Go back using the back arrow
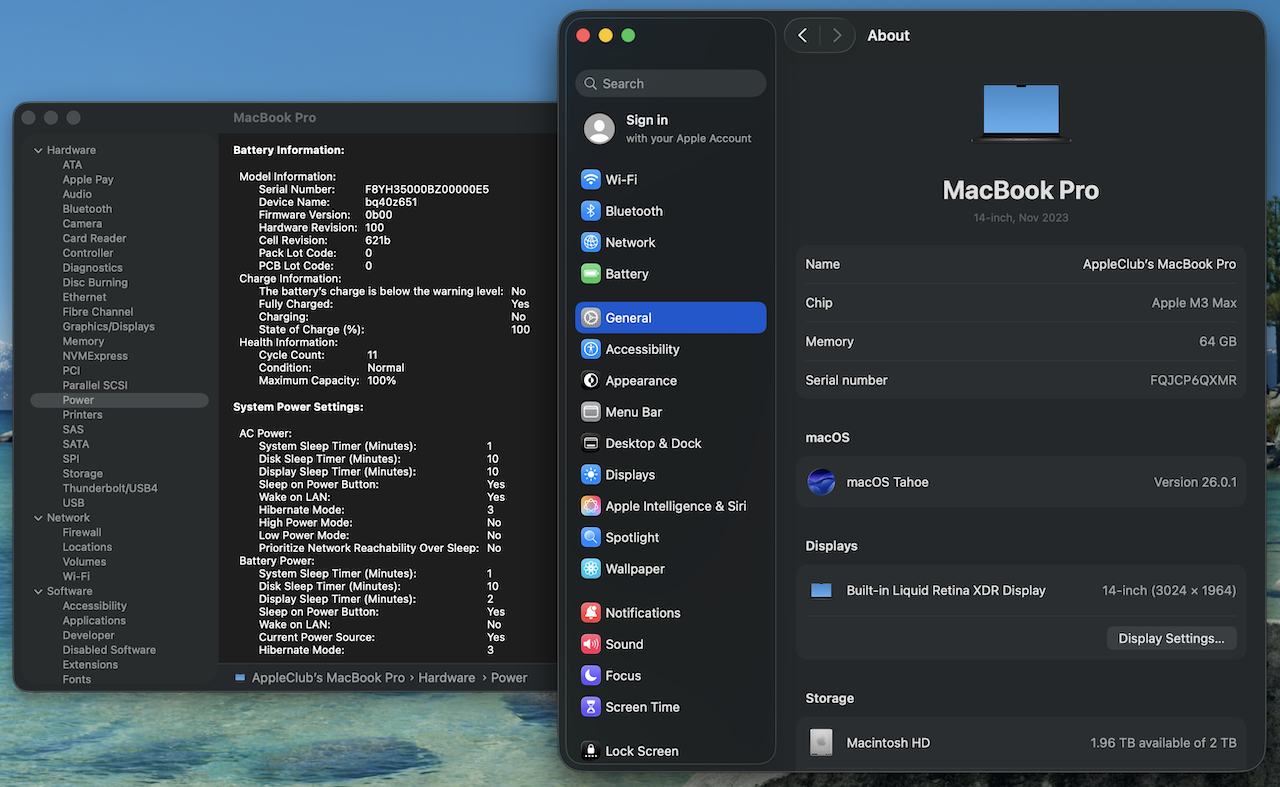Image resolution: width=1280 pixels, height=787 pixels. pyautogui.click(x=802, y=36)
